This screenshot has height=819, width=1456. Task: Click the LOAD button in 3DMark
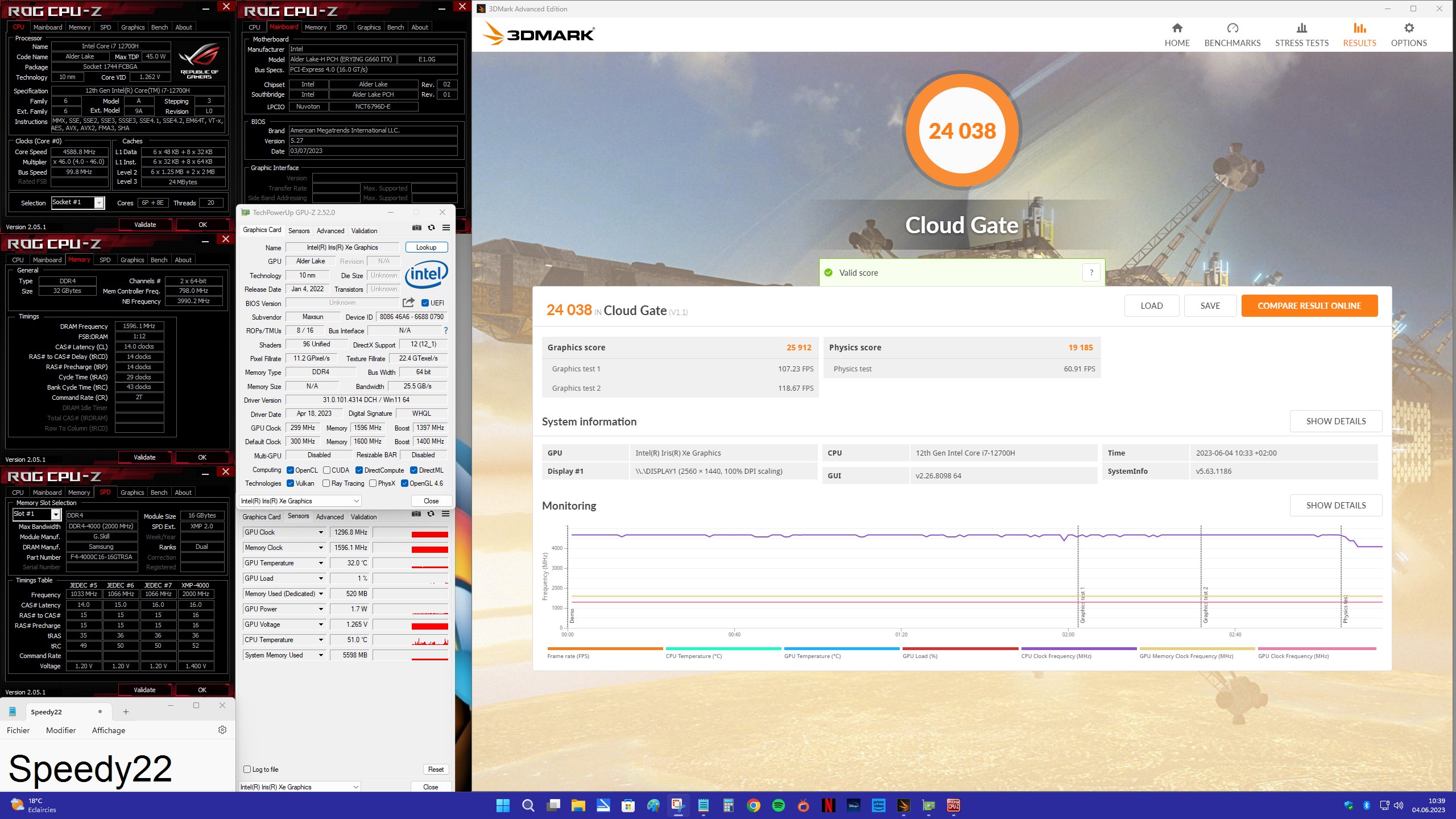[1151, 305]
